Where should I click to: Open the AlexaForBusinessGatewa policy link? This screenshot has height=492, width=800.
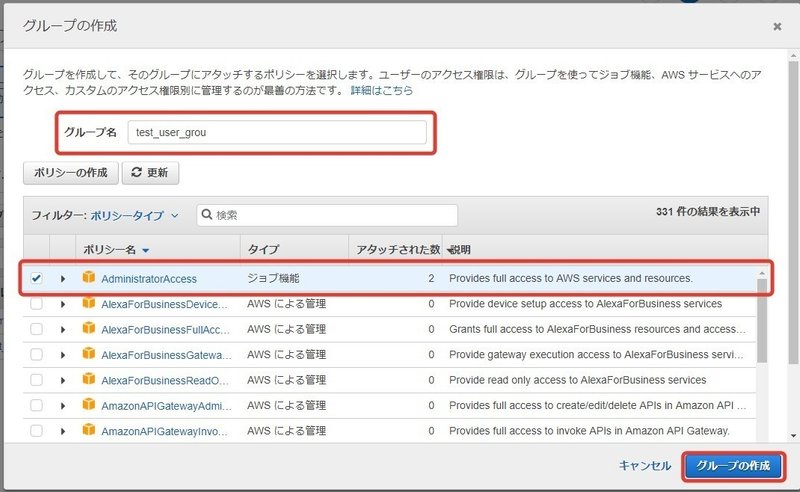pos(166,355)
